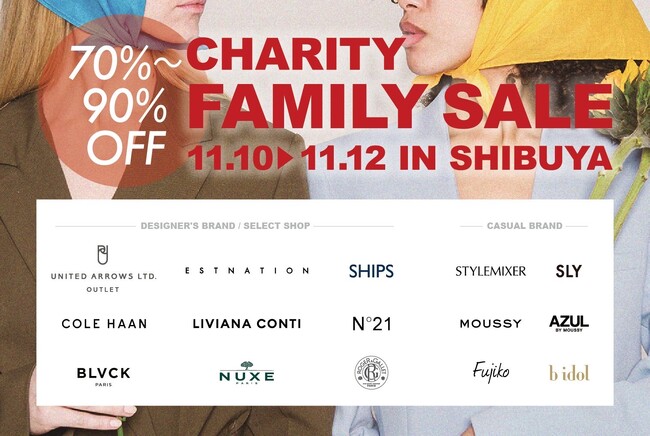Select the Estnation brand logo
Image resolution: width=650 pixels, height=436 pixels.
245,271
